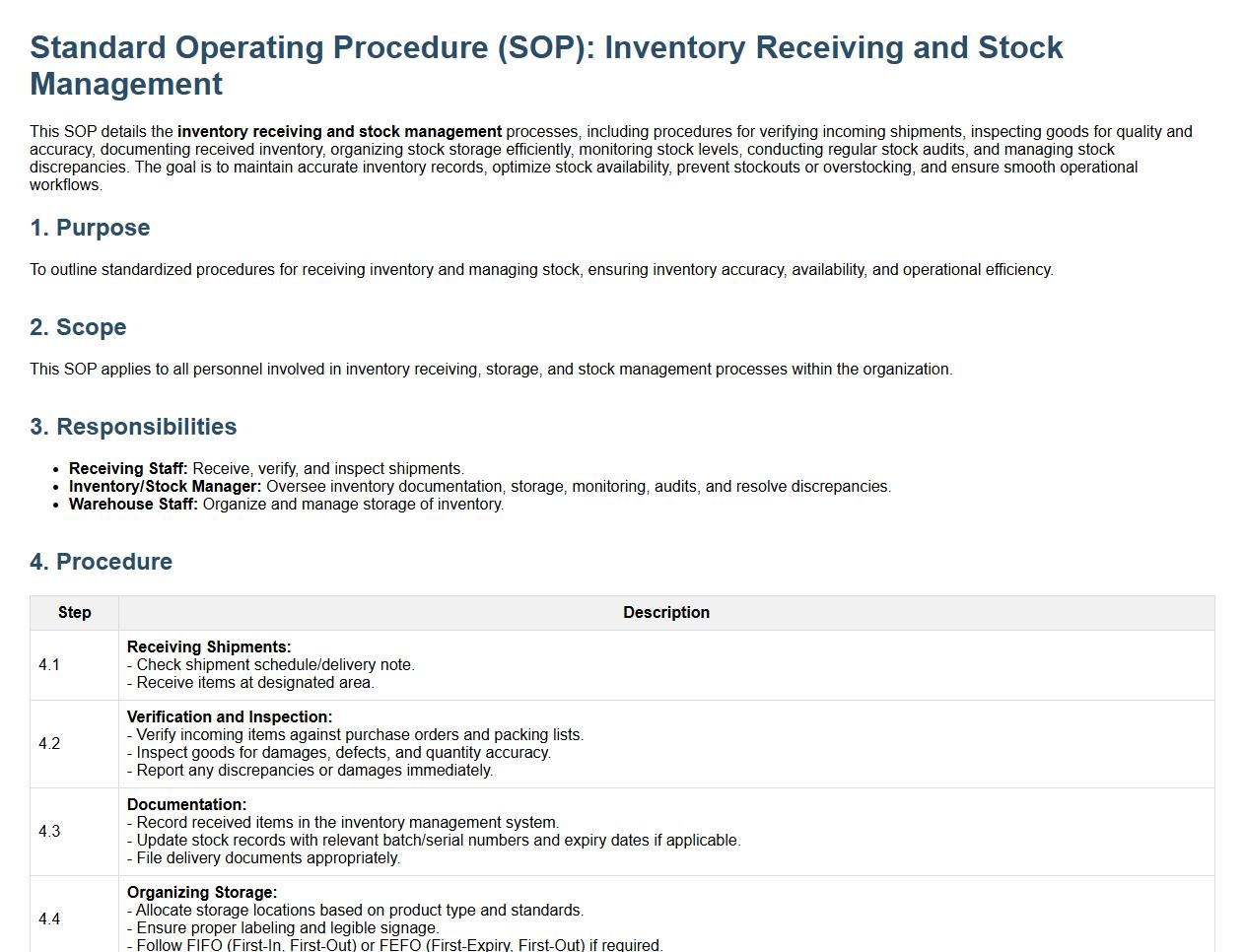
Task: Click the "Warehouse Staff:" bullet label
Action: (x=133, y=505)
